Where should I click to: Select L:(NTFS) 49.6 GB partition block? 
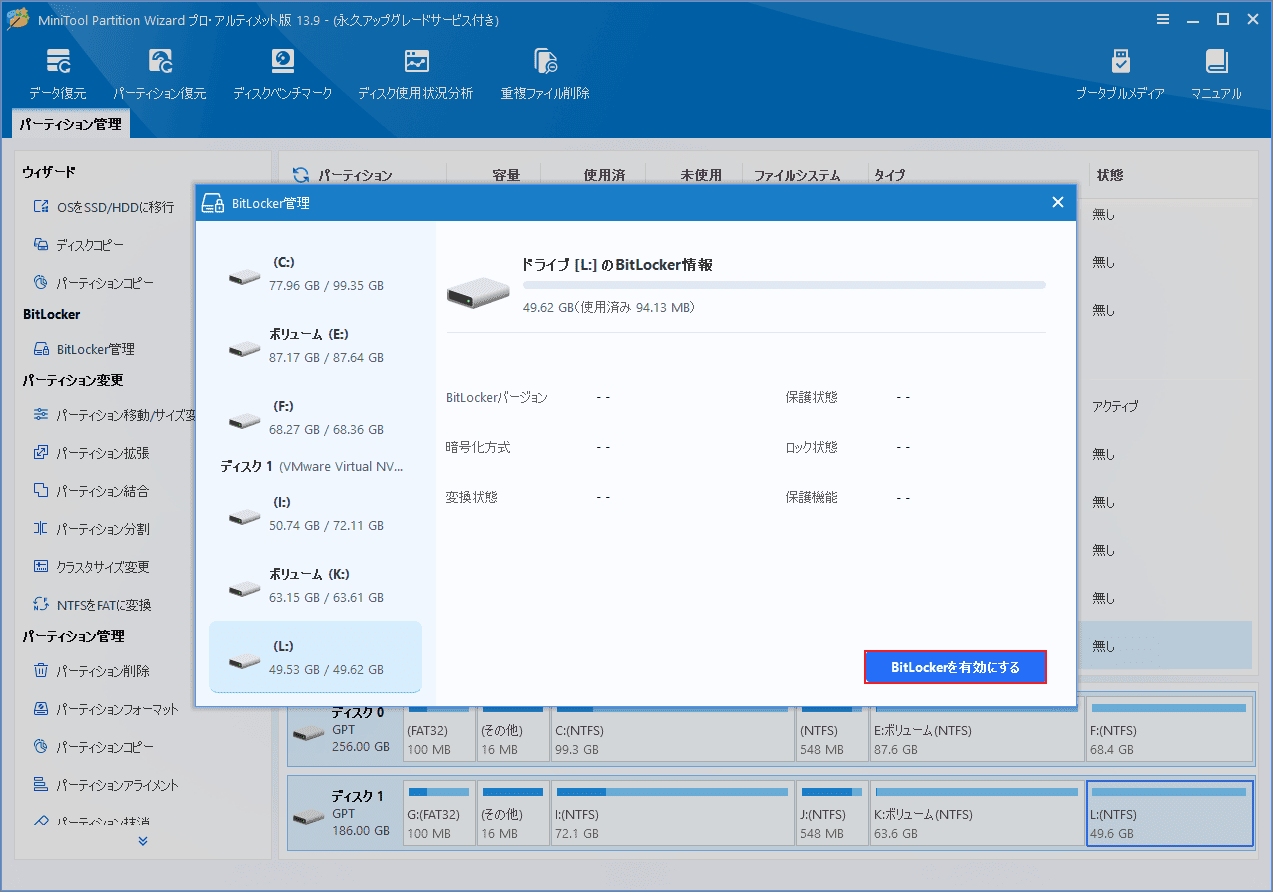pyautogui.click(x=1170, y=813)
